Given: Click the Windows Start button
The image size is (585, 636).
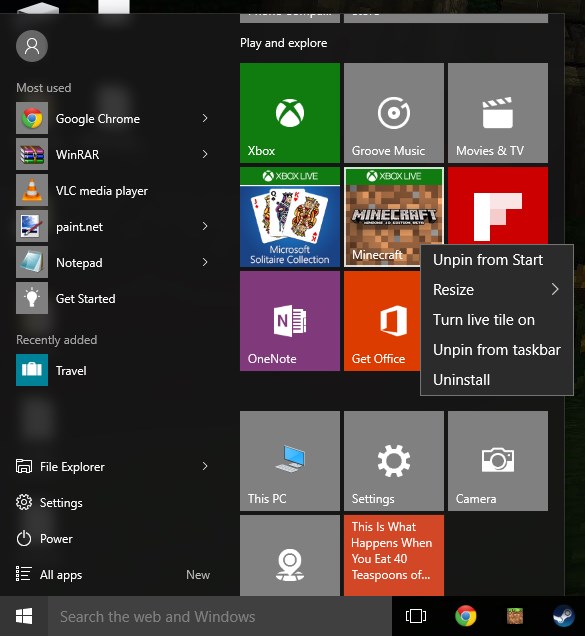Looking at the screenshot, I should (x=24, y=616).
